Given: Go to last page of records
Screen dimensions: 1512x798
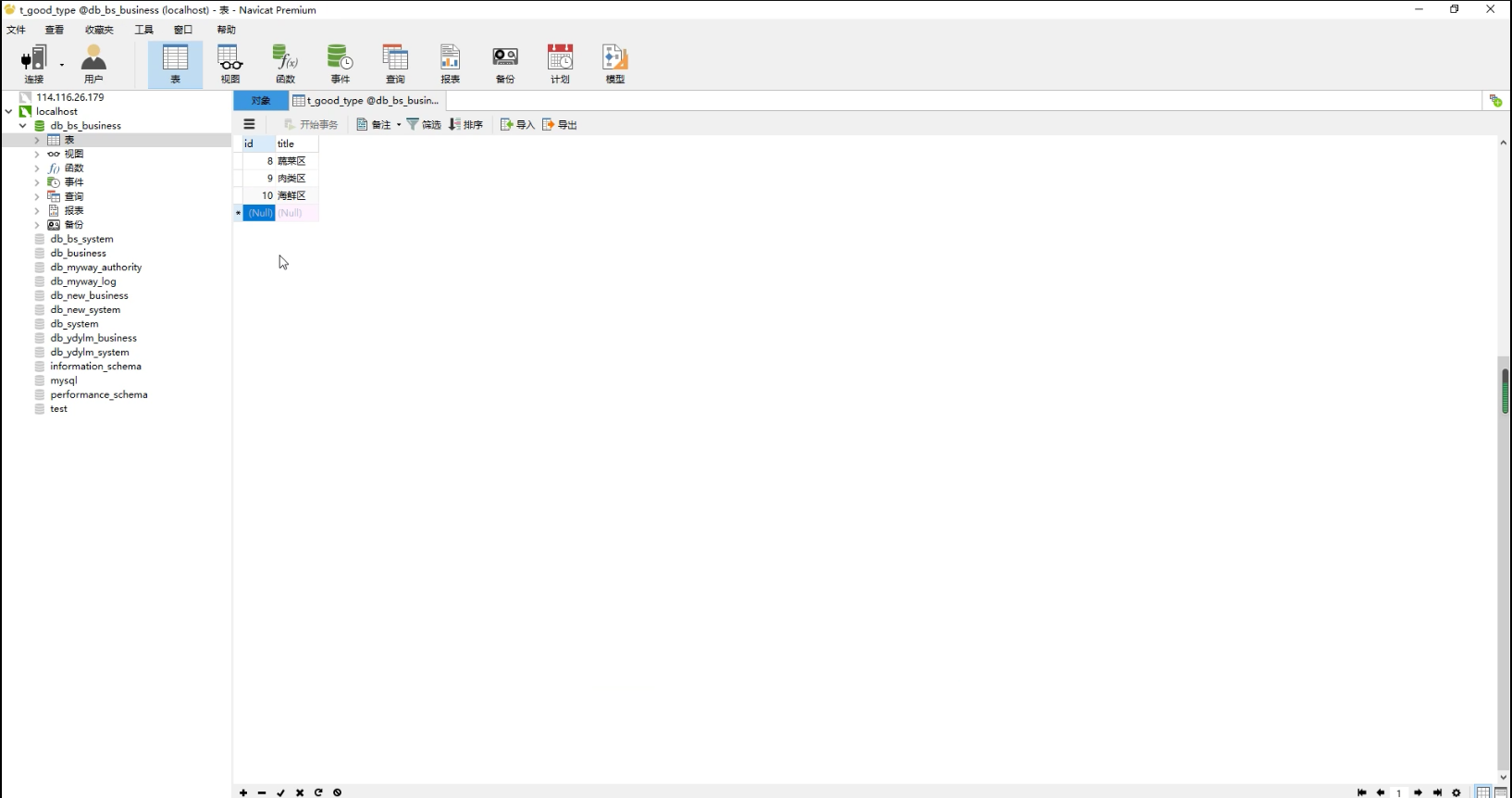Looking at the screenshot, I should tap(1437, 792).
